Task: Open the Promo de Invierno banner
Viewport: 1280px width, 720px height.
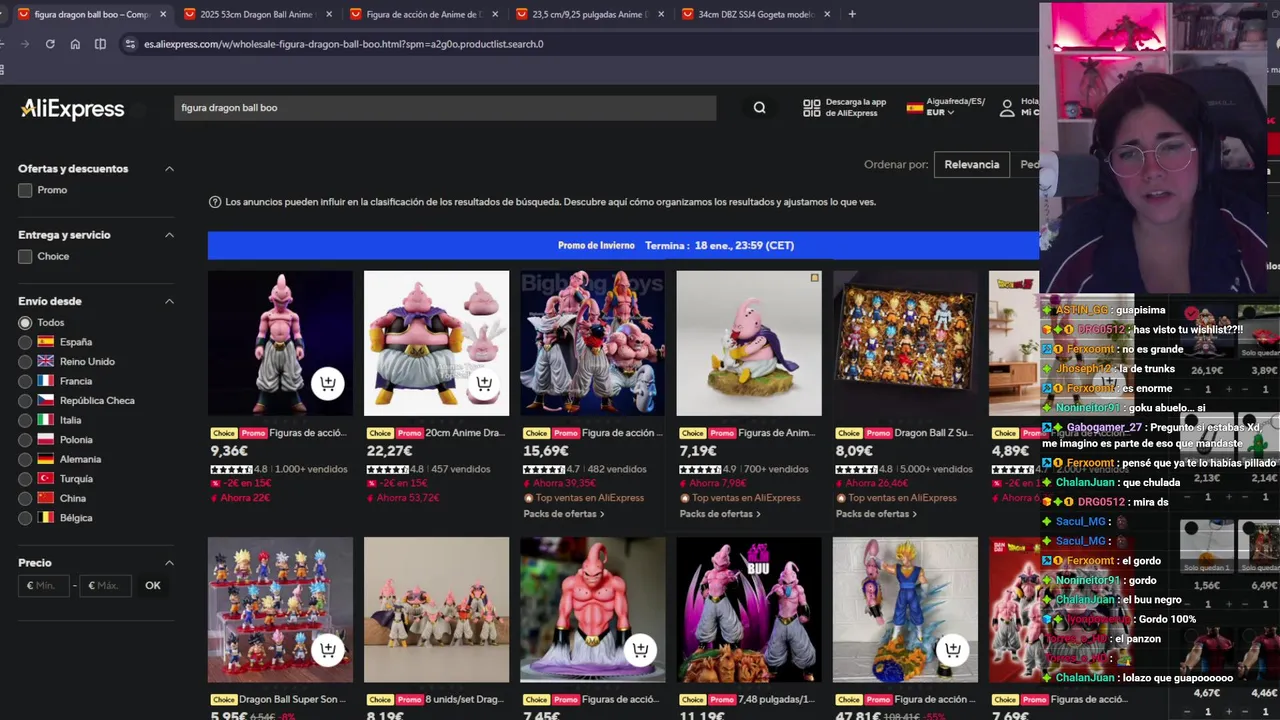Action: (623, 245)
